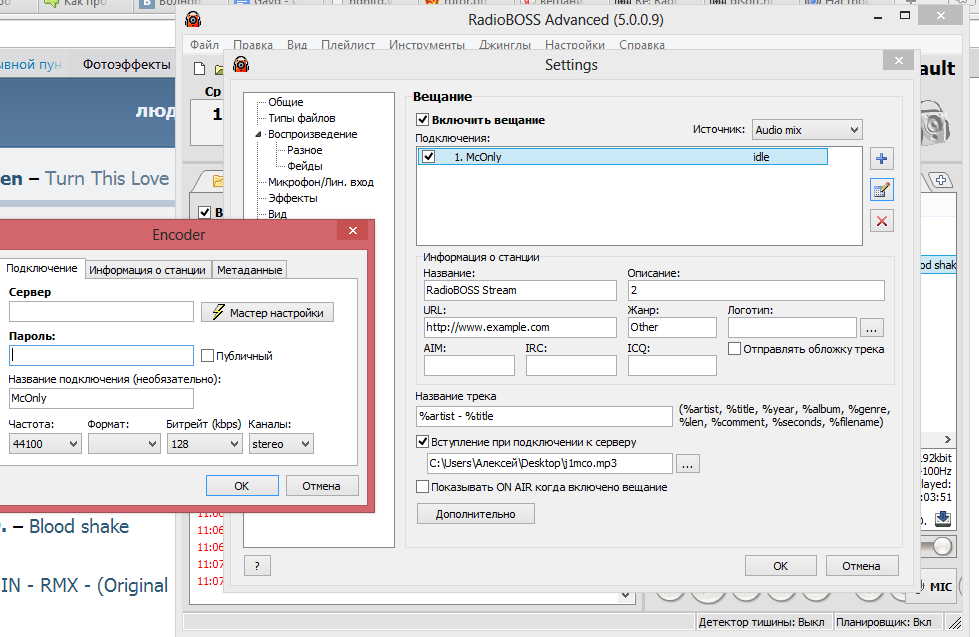Screen dimensions: 979x637
Task: Select Микрофон/Лин. вход in settings tree
Action: (x=320, y=182)
